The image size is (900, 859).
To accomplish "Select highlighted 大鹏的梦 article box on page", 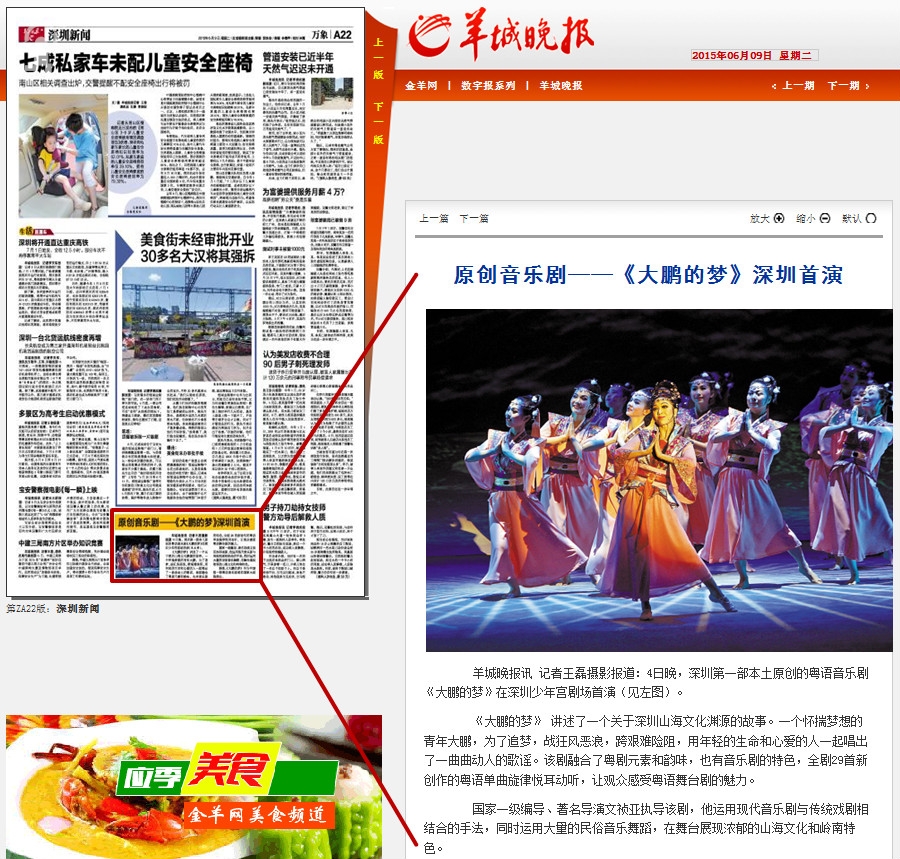I will tap(186, 548).
